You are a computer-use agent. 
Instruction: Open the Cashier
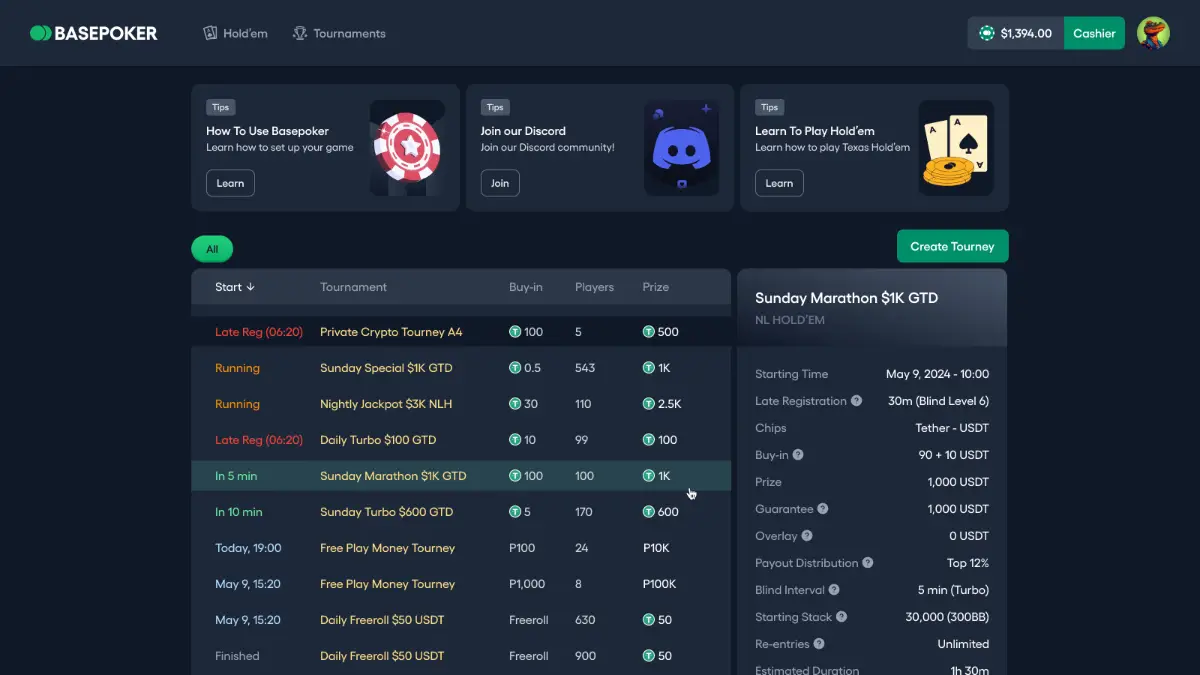[x=1094, y=33]
